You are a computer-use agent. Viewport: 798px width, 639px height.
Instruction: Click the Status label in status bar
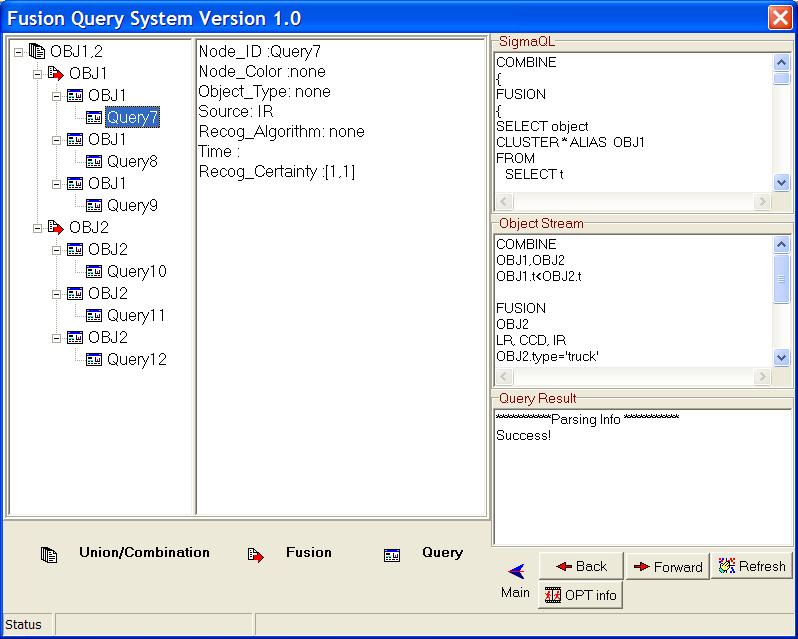[23, 625]
